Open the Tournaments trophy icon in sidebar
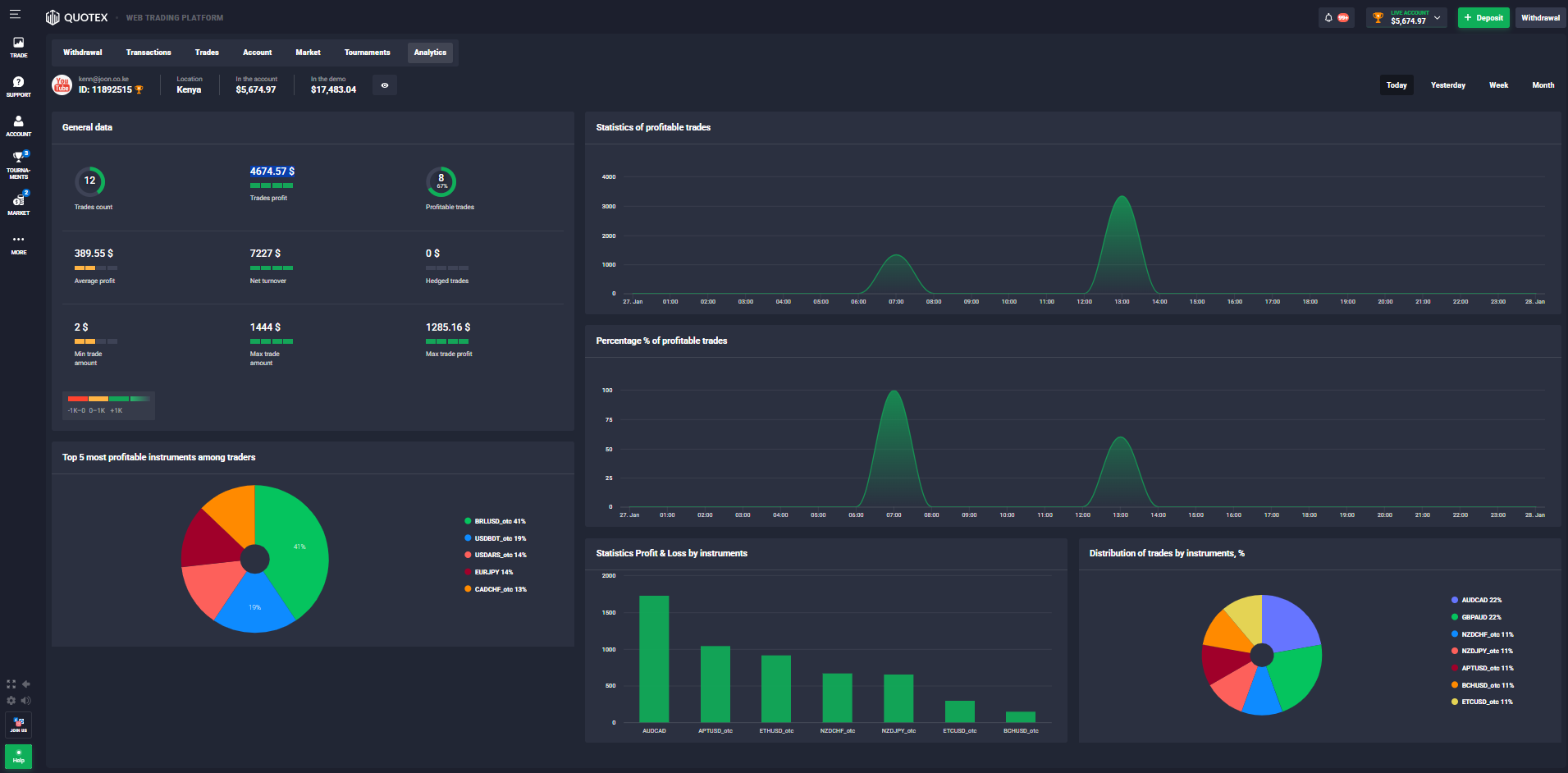This screenshot has height=773, width=1568. click(x=18, y=163)
